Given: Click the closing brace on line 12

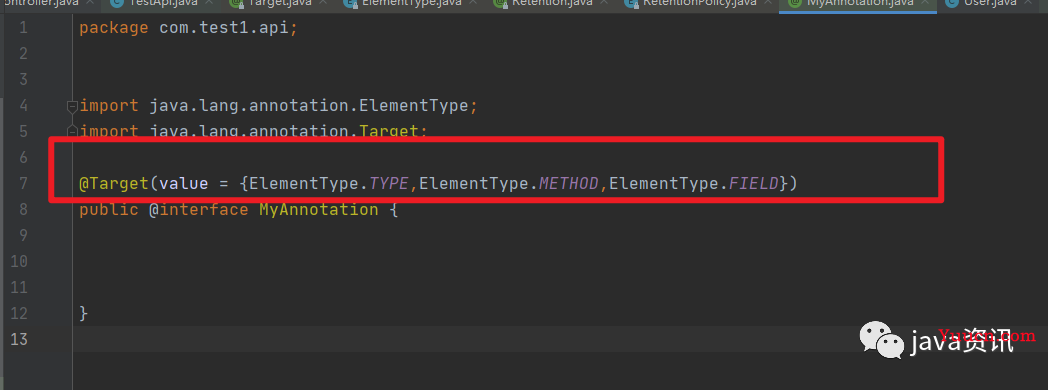Looking at the screenshot, I should tap(84, 313).
